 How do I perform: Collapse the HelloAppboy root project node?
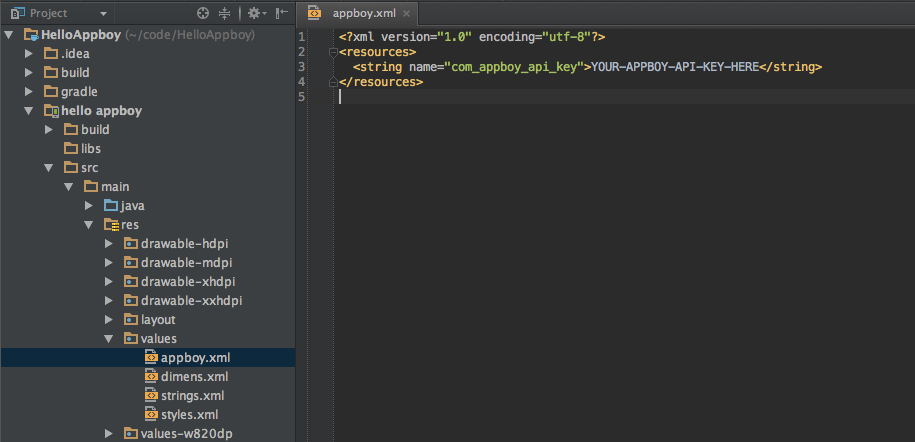point(9,35)
